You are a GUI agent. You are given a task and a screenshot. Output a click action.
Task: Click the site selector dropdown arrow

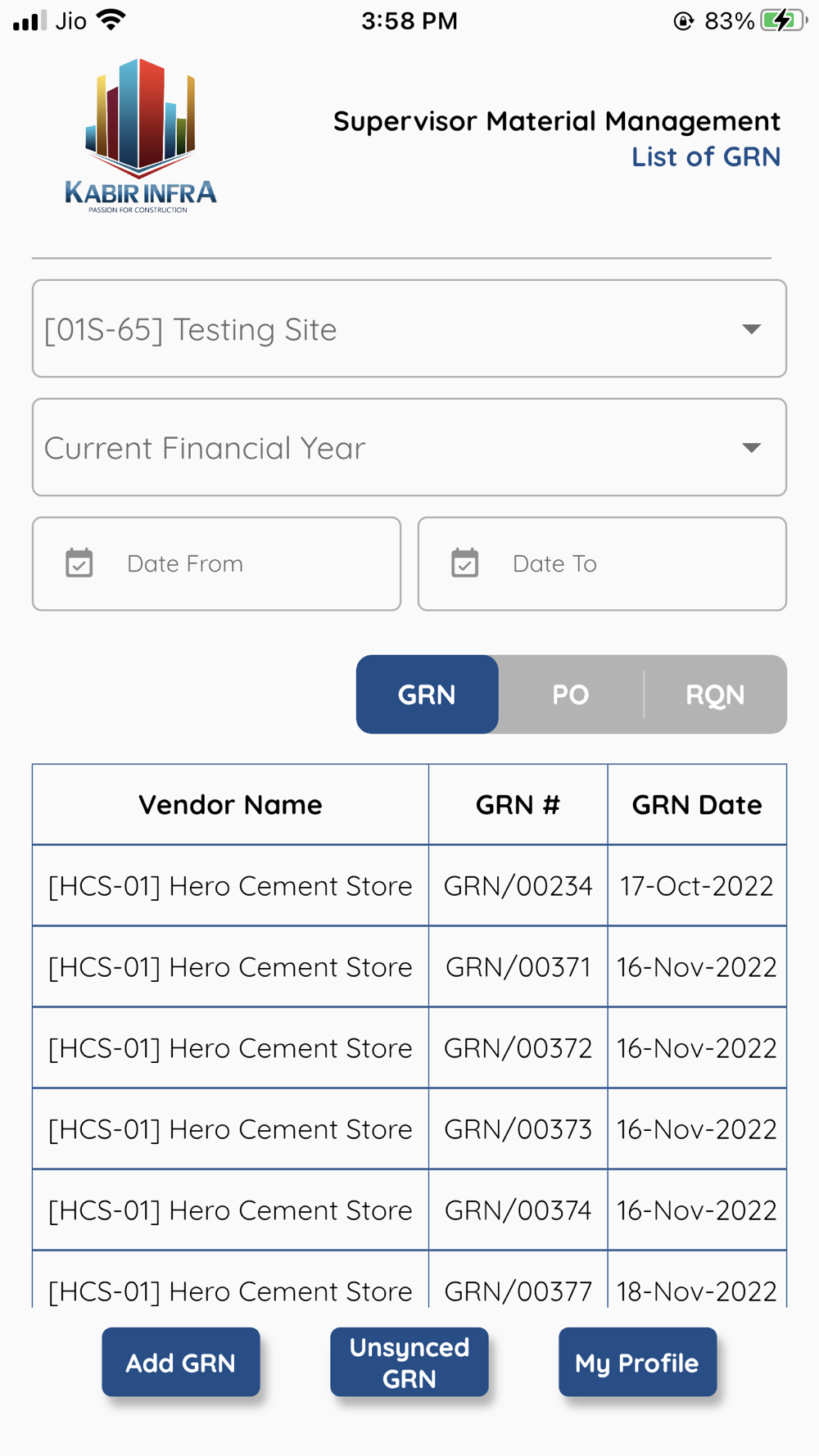point(752,329)
